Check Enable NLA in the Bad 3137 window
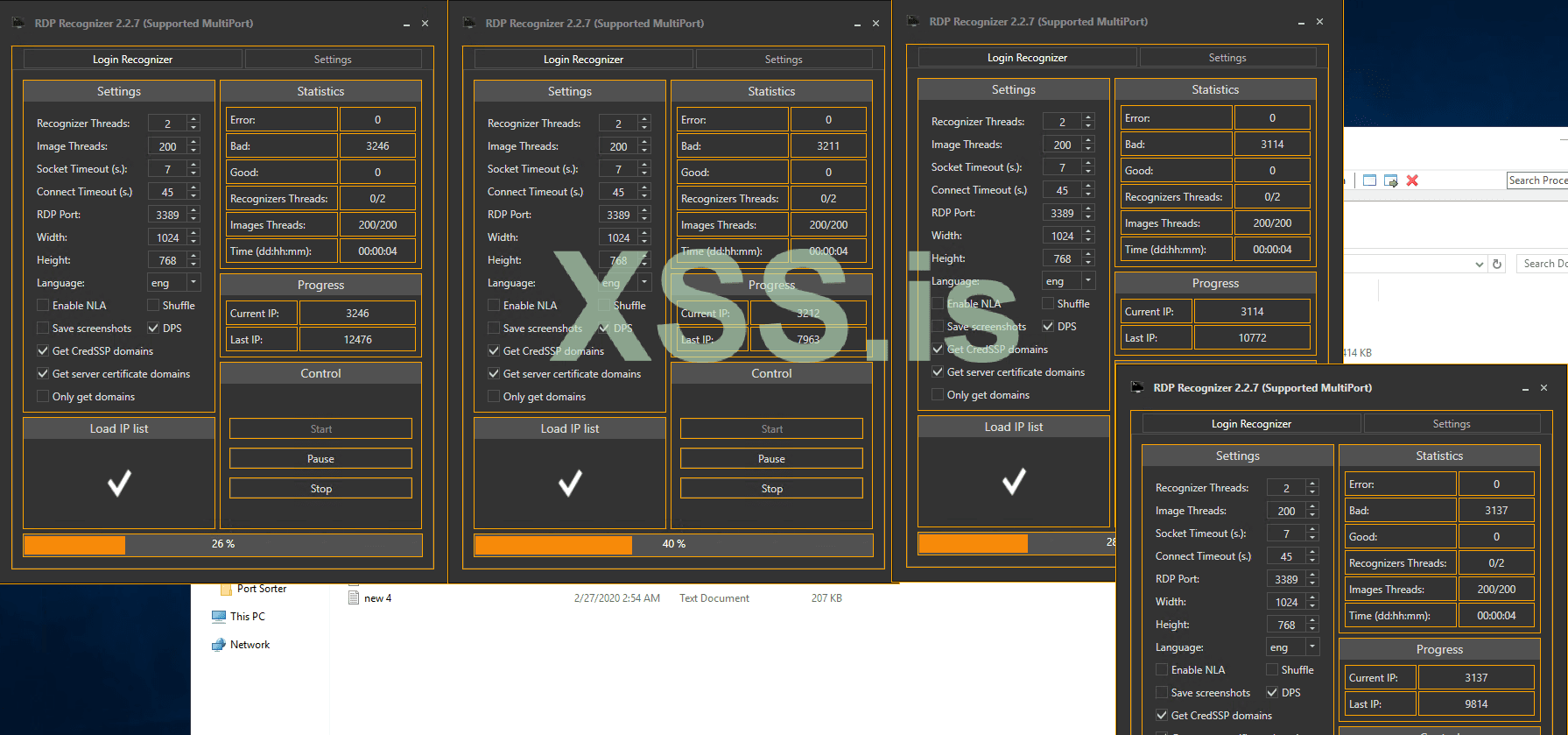This screenshot has width=1568, height=735. point(1162,670)
